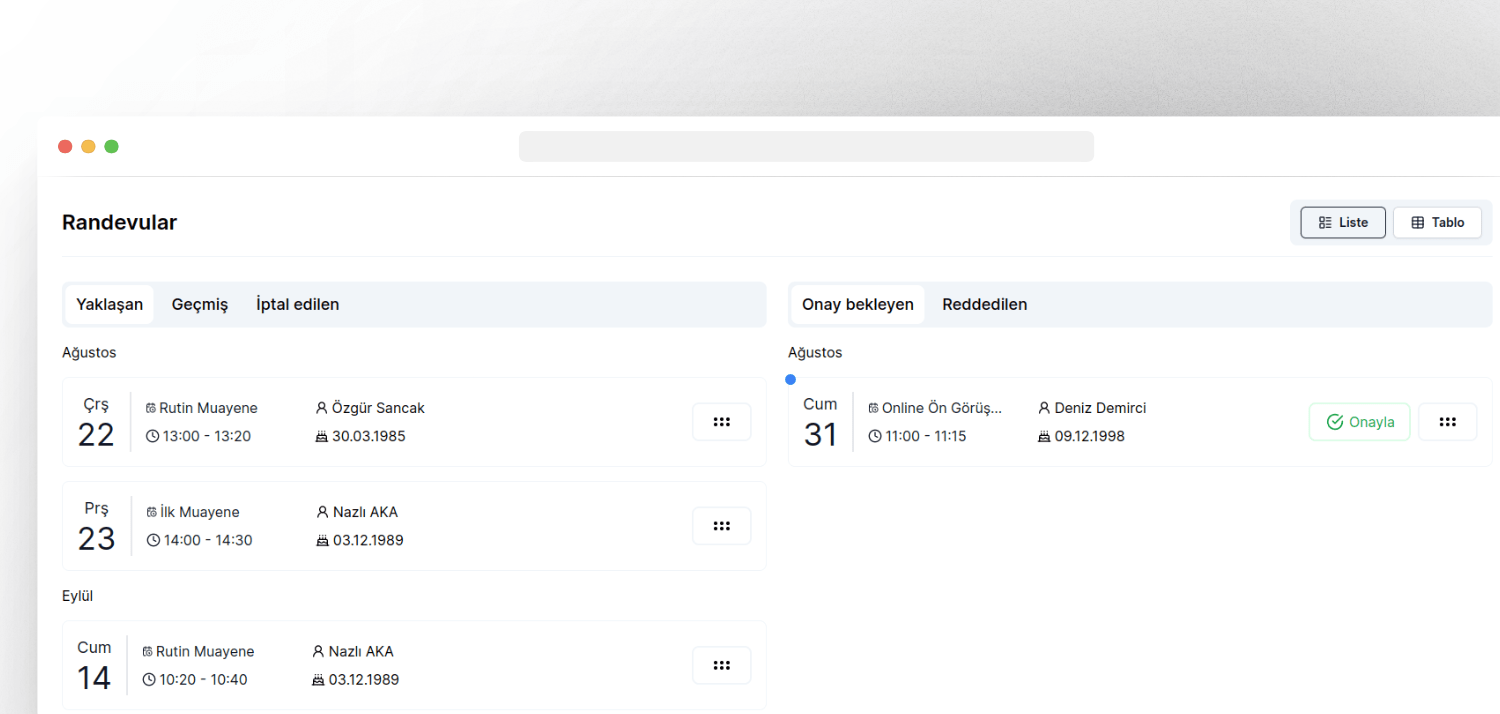Screen dimensions: 1500x714
Task: Approve appointment with Onayla button
Action: point(1359,422)
